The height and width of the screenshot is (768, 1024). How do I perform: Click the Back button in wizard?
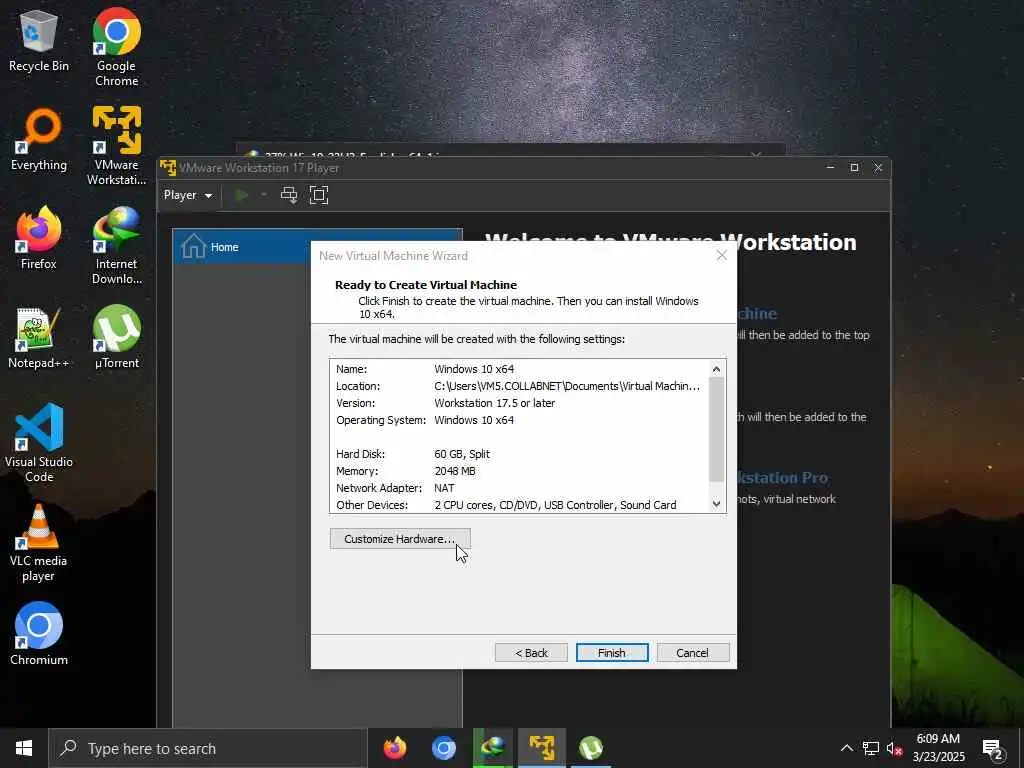531,652
